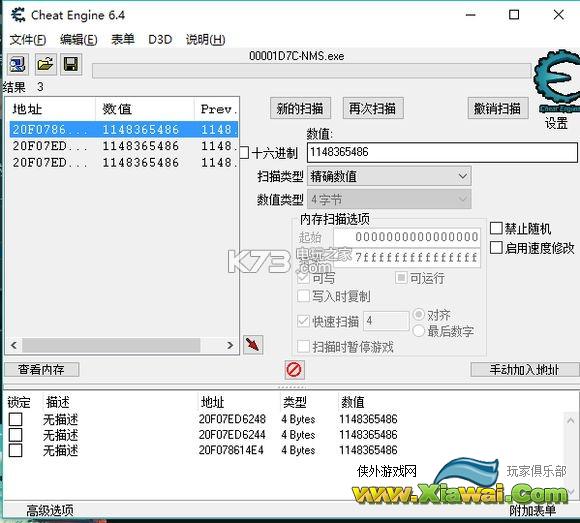Click the red arrow add-to-list icon
This screenshot has height=523, width=580.
[253, 345]
